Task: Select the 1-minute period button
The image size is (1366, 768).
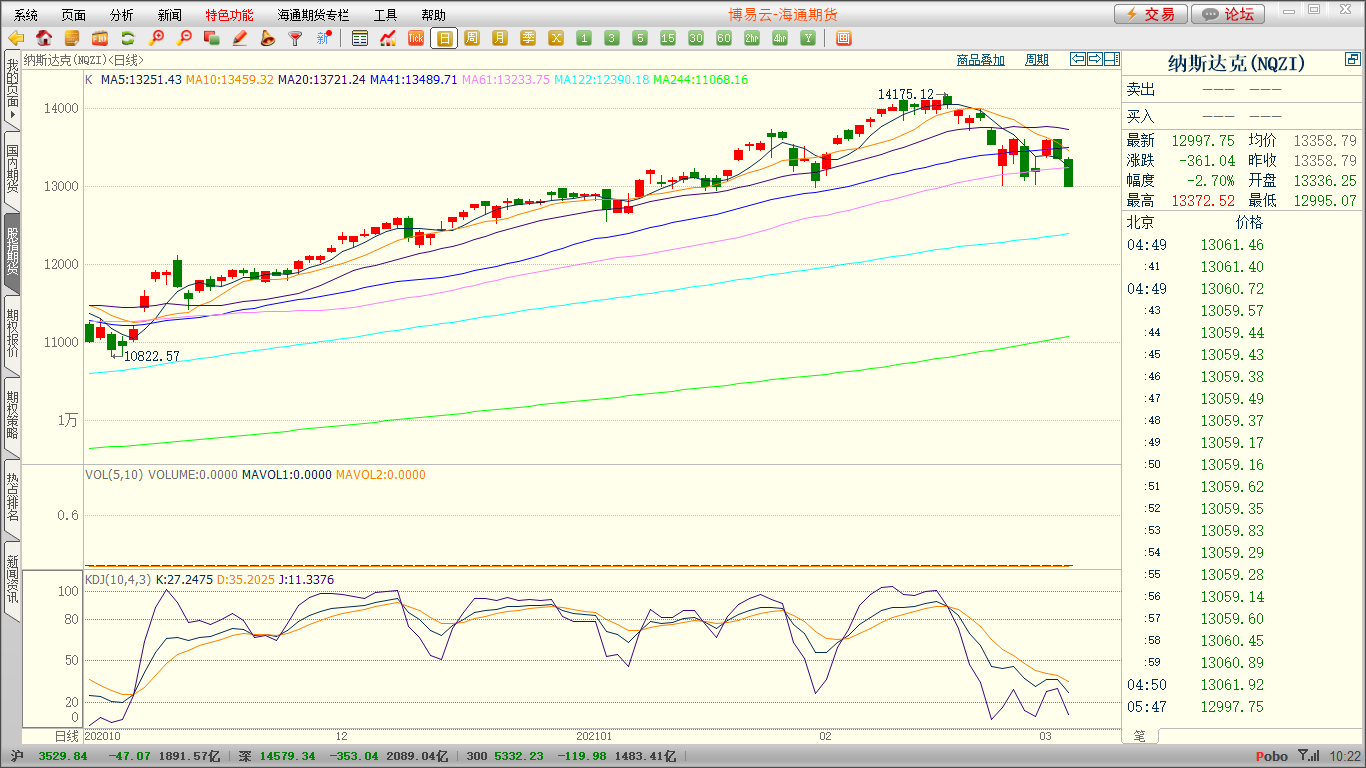Action: click(584, 38)
